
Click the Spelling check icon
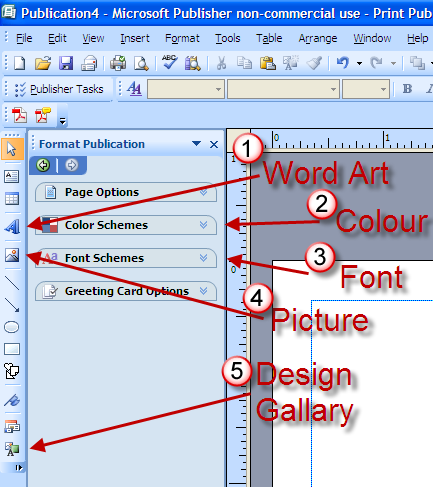(170, 62)
